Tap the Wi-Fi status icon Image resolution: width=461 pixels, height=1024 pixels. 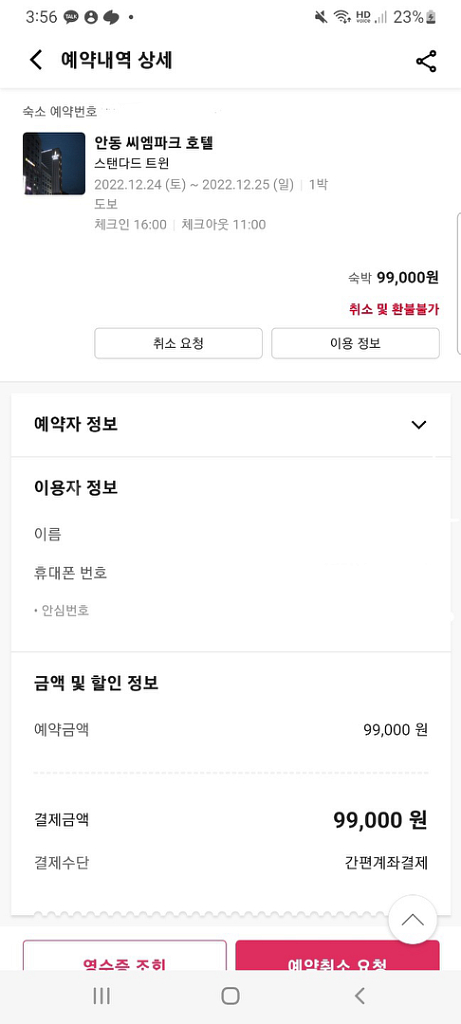click(342, 18)
